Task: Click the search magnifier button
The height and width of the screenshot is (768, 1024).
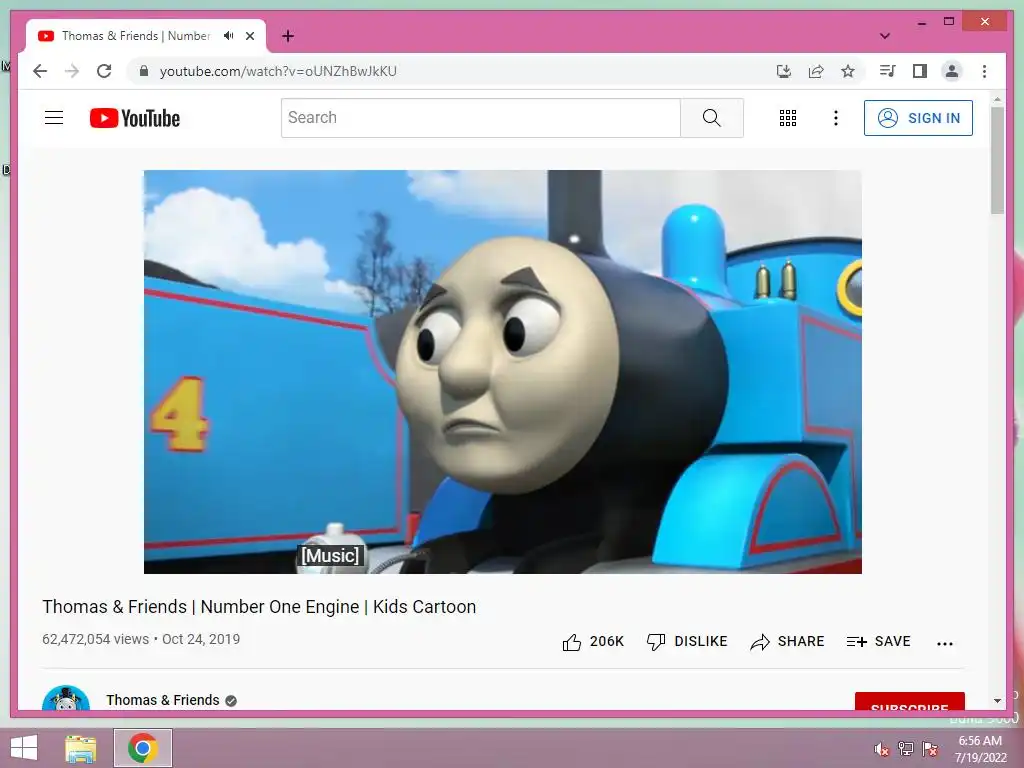Action: pyautogui.click(x=712, y=118)
